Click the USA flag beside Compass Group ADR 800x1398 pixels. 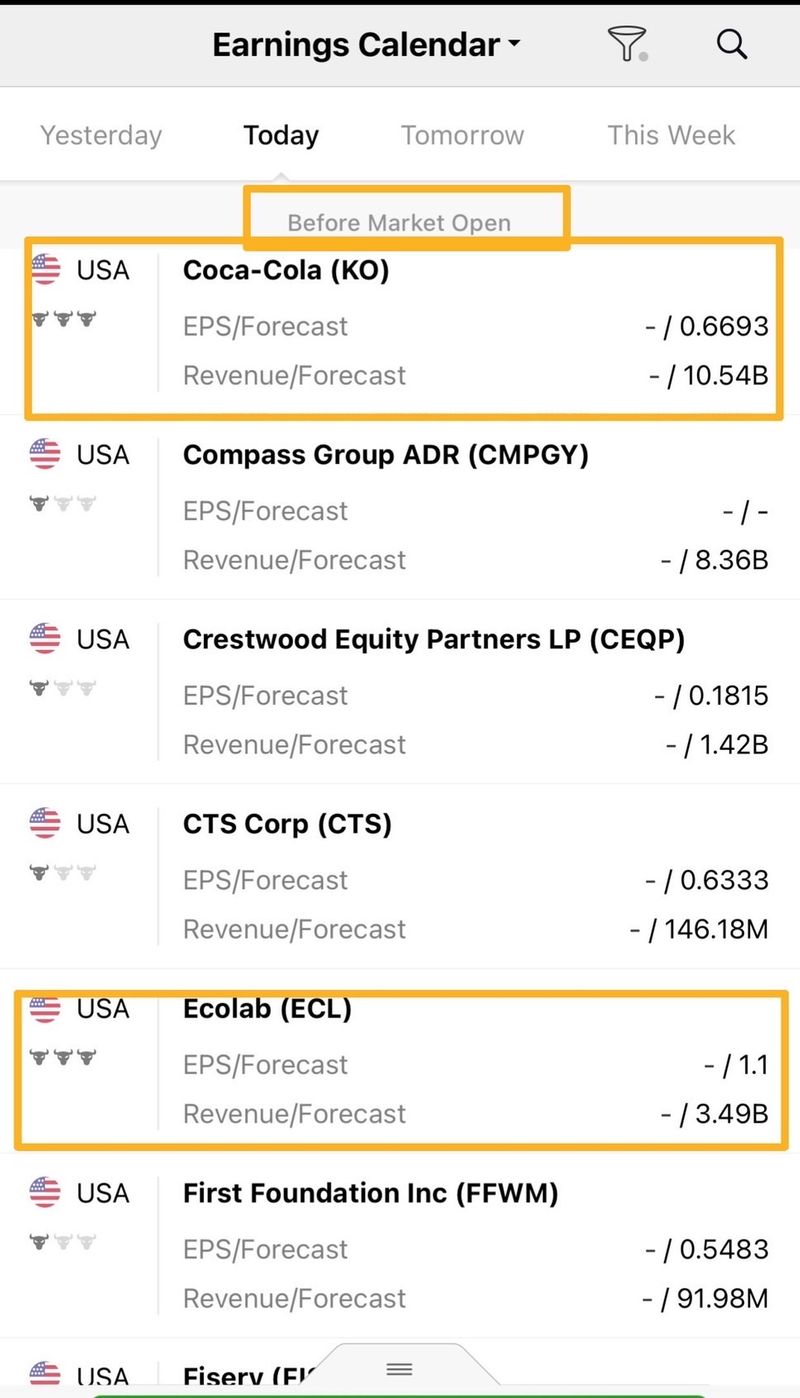pos(46,454)
